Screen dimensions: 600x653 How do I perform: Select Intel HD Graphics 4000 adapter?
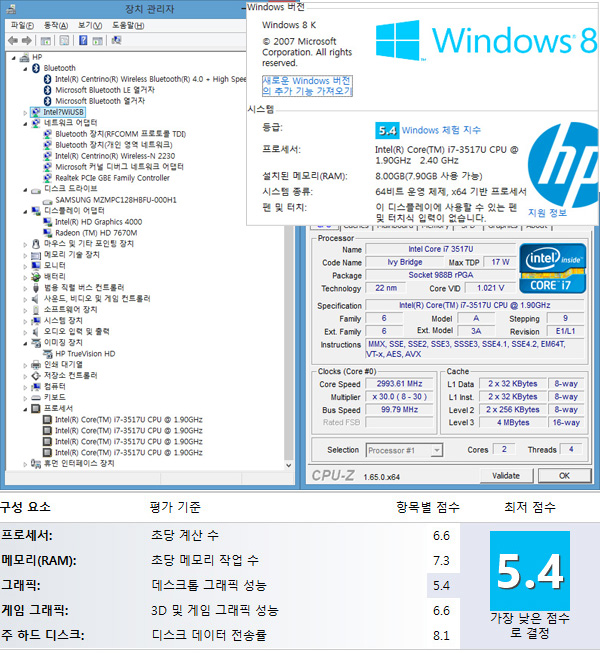point(98,222)
